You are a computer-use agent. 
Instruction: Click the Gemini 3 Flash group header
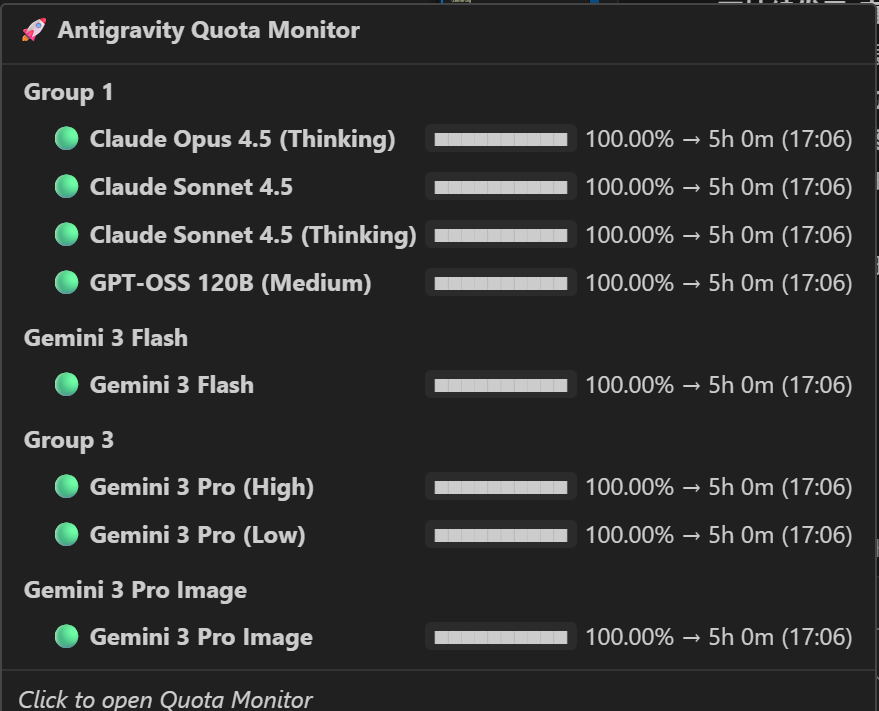point(105,338)
